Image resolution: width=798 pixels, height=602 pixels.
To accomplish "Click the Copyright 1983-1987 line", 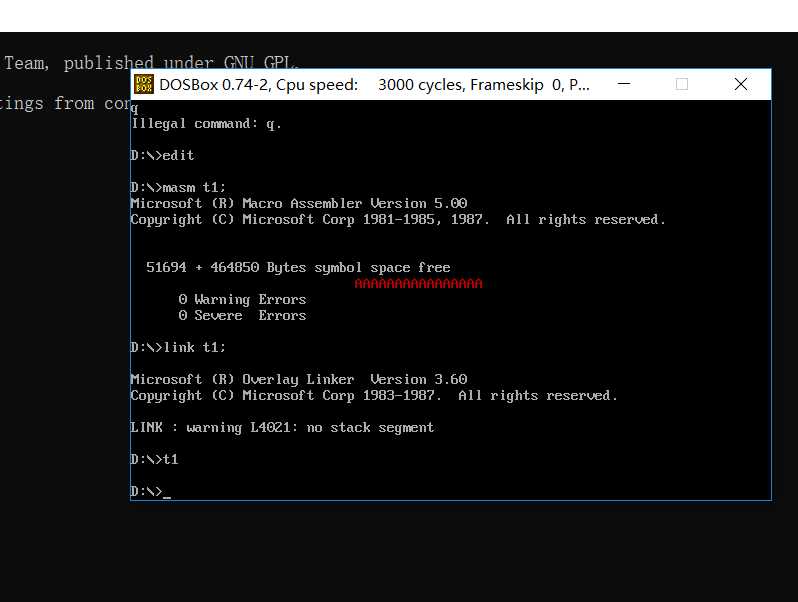I will tap(374, 395).
